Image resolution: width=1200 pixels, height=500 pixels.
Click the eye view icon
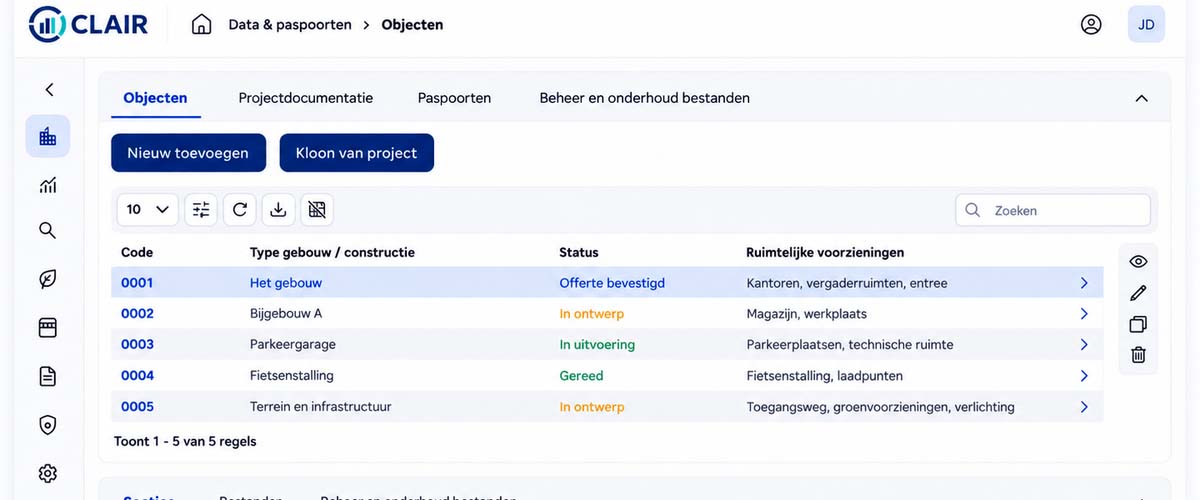pos(1138,262)
